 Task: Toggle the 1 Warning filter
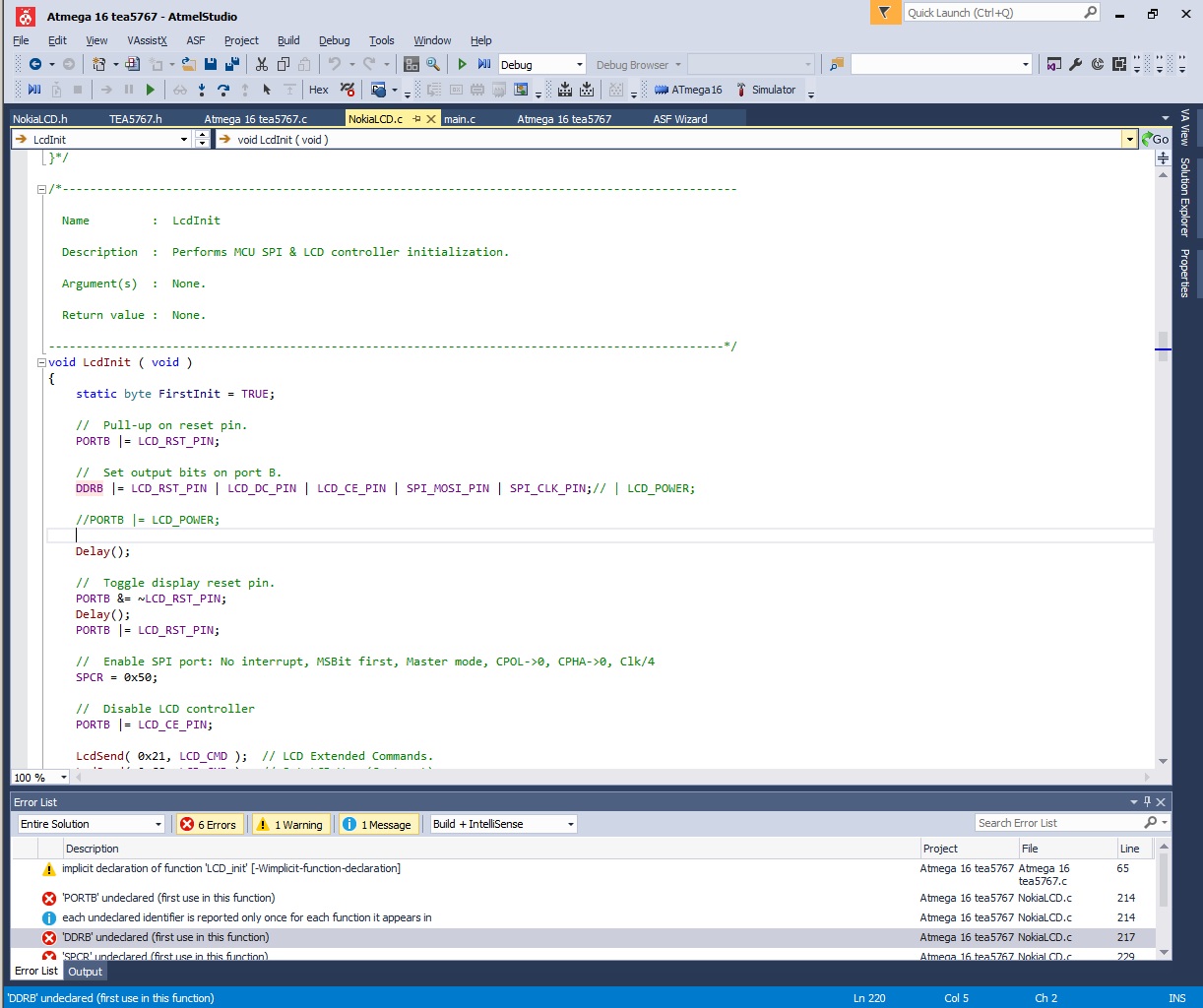point(289,825)
